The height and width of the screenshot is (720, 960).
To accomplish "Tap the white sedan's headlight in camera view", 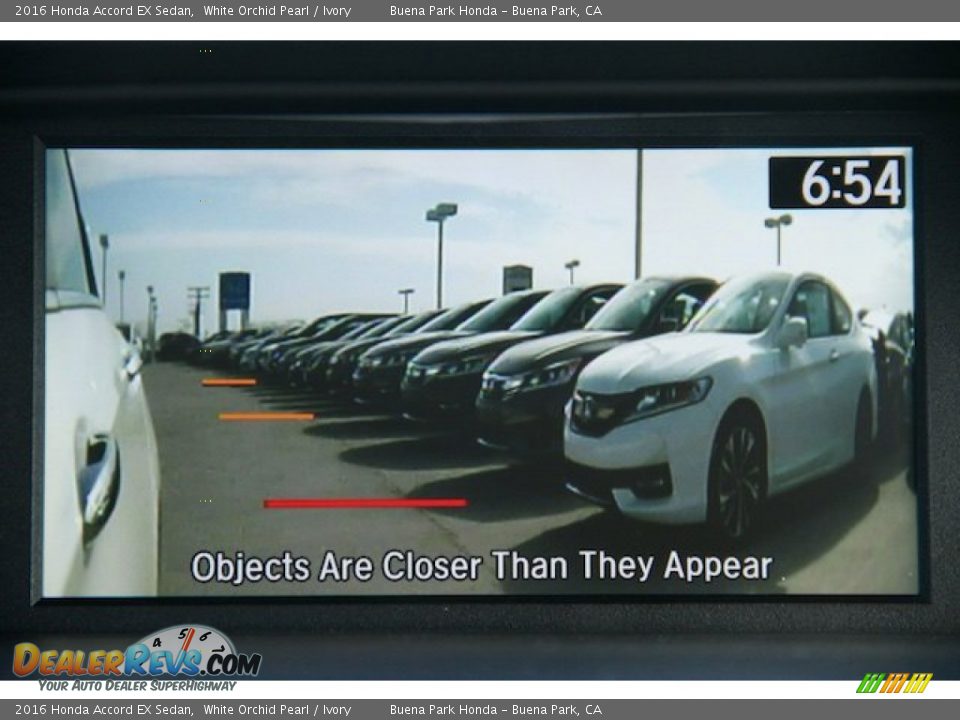I will tap(670, 395).
